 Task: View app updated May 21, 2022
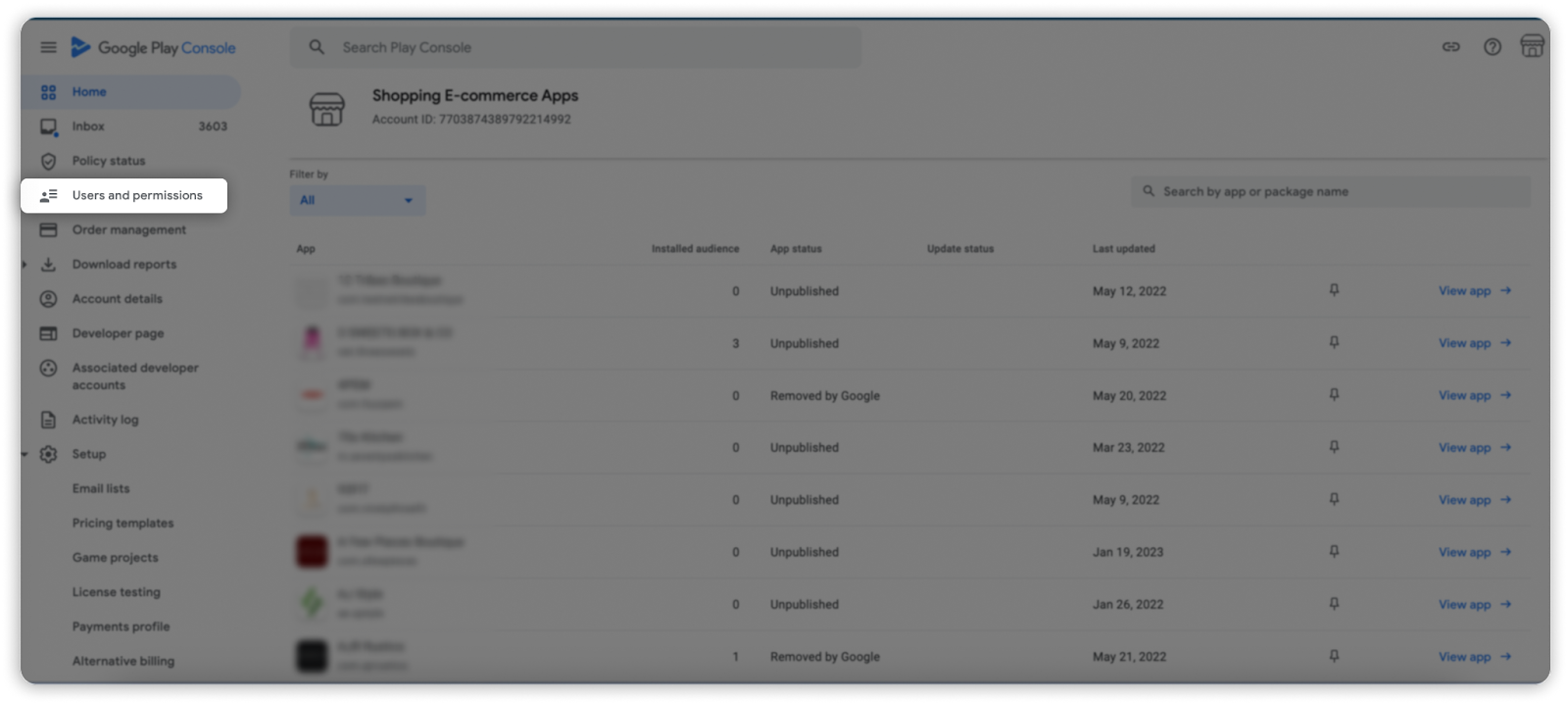coord(1475,657)
